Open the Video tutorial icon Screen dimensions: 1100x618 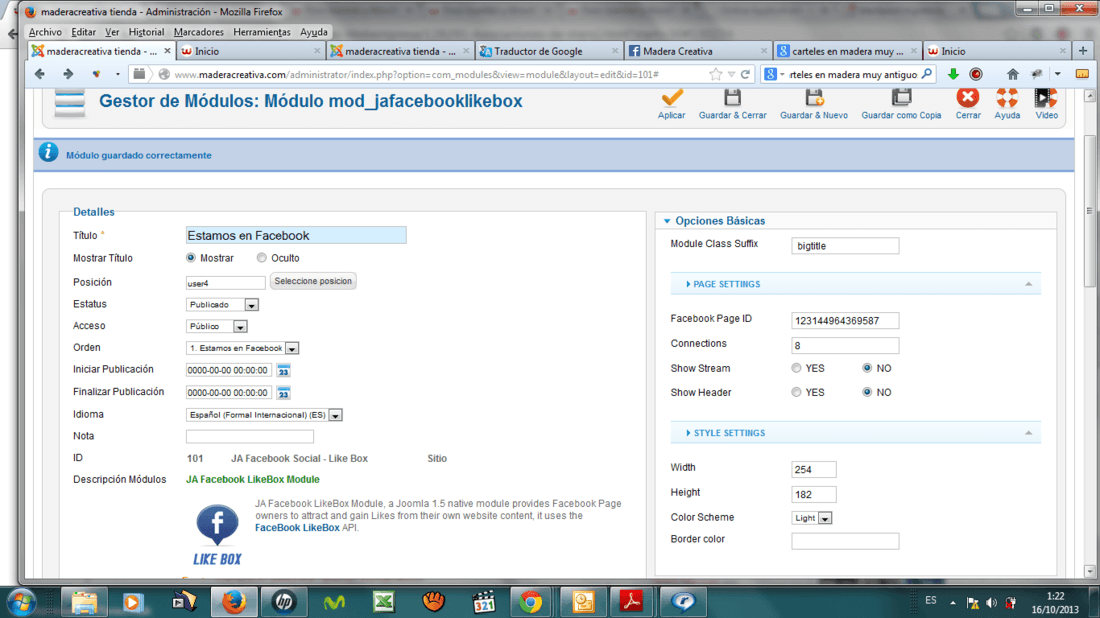pos(1046,98)
